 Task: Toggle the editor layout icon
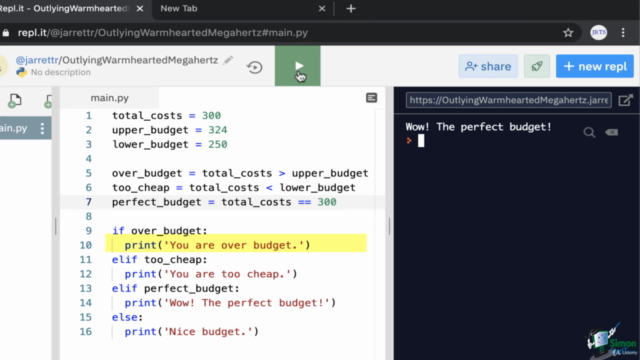[371, 98]
